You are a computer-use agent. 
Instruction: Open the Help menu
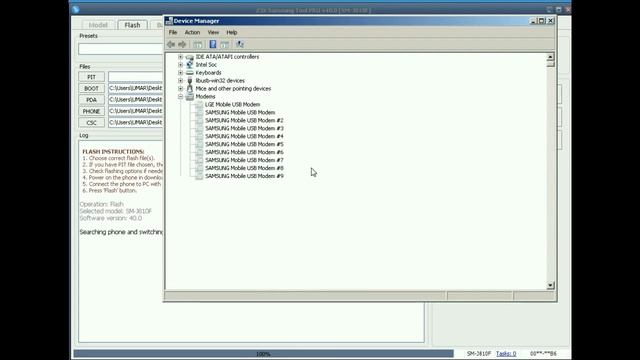point(232,32)
